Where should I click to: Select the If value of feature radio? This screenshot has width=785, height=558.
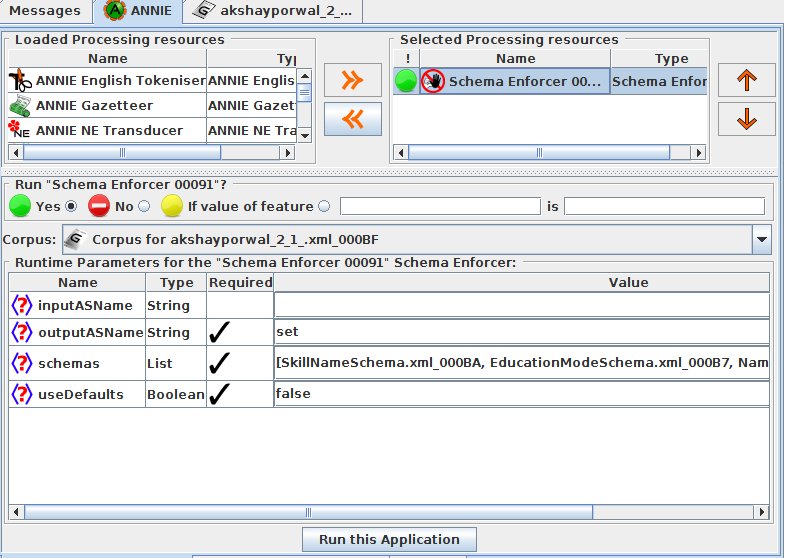[x=324, y=206]
